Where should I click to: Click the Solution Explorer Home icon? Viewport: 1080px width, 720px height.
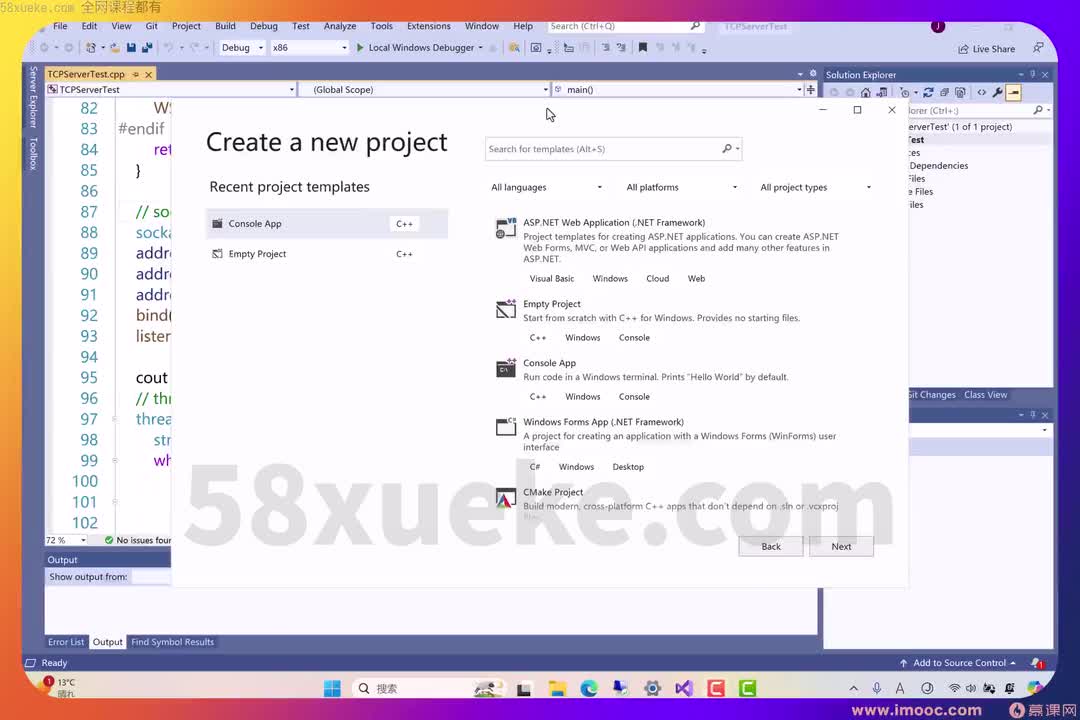(x=866, y=92)
